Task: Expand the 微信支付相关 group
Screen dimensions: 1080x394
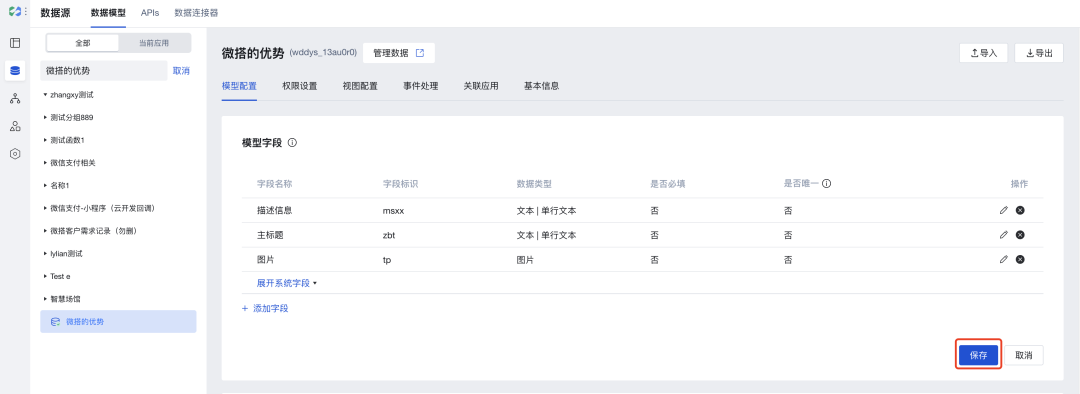Action: coord(45,163)
